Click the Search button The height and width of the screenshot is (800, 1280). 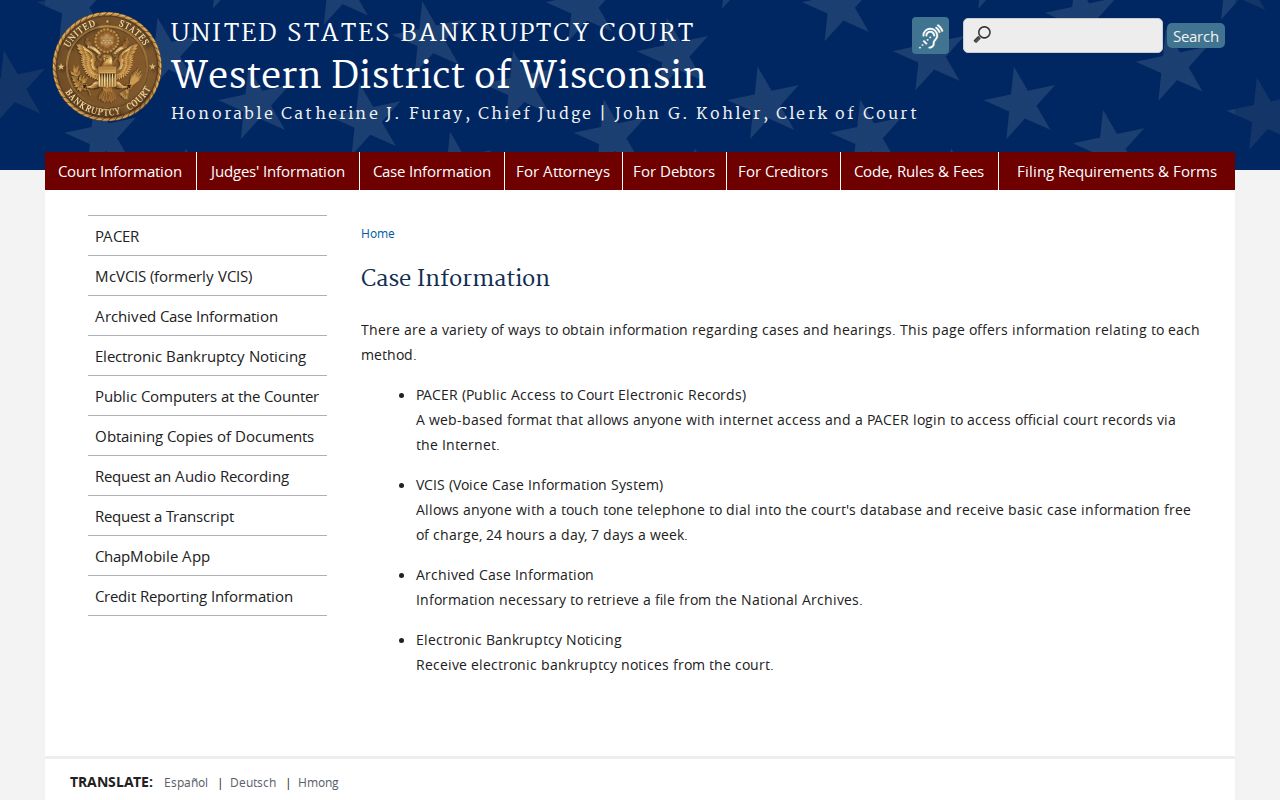1195,36
